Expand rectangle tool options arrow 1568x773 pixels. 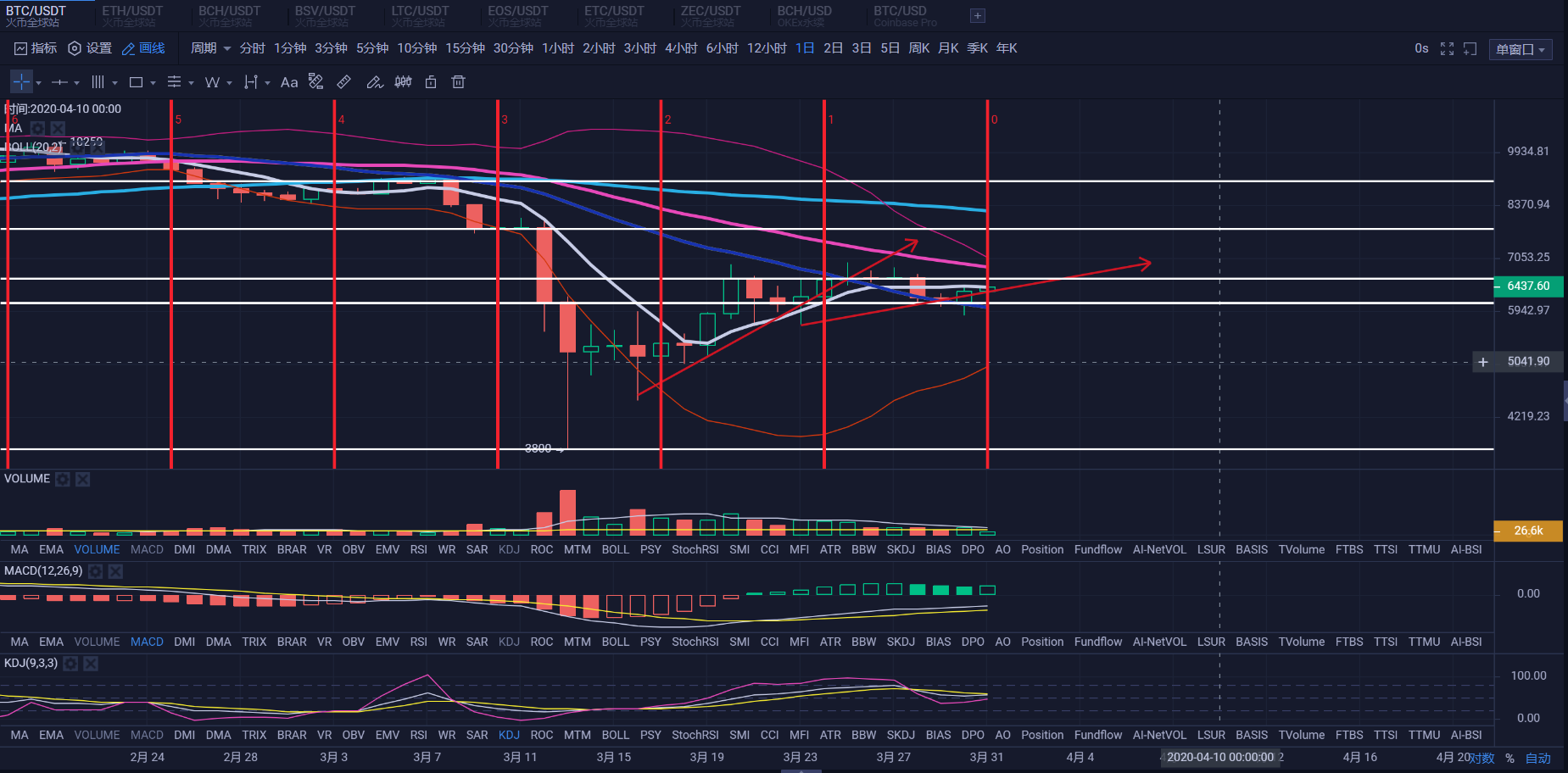click(153, 83)
